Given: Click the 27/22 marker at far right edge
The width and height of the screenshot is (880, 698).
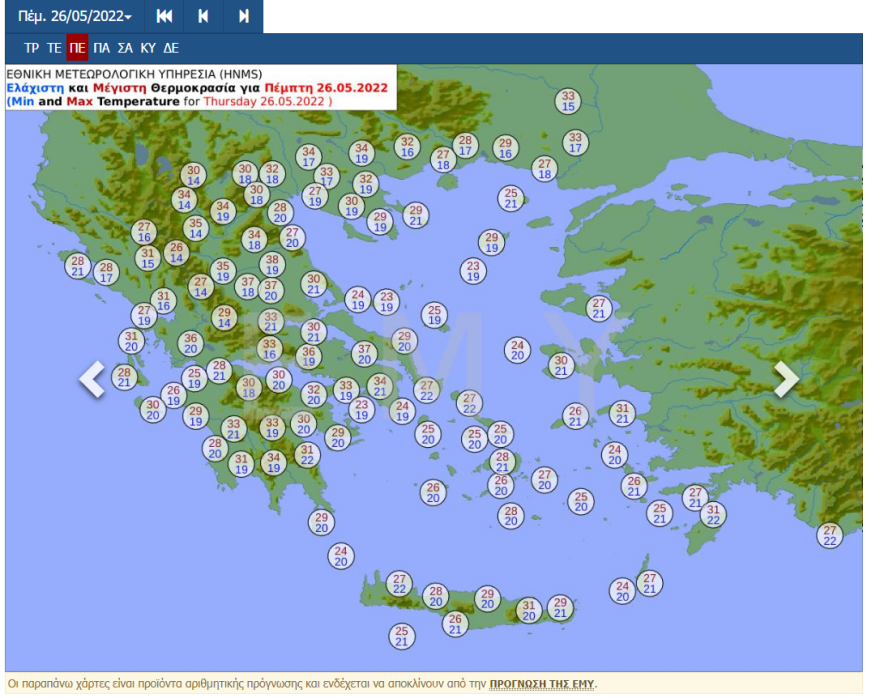Looking at the screenshot, I should [829, 535].
